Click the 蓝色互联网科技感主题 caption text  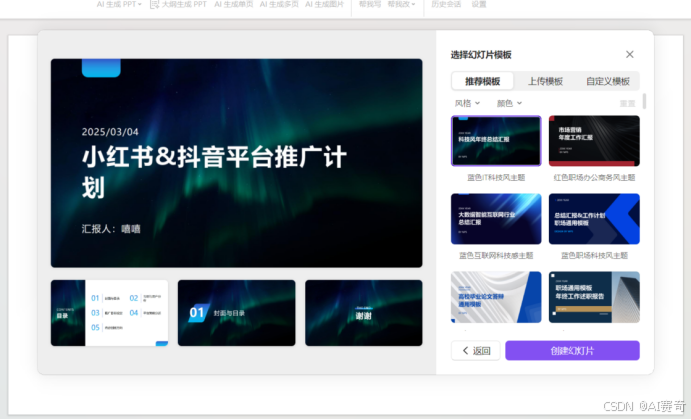[x=496, y=256]
